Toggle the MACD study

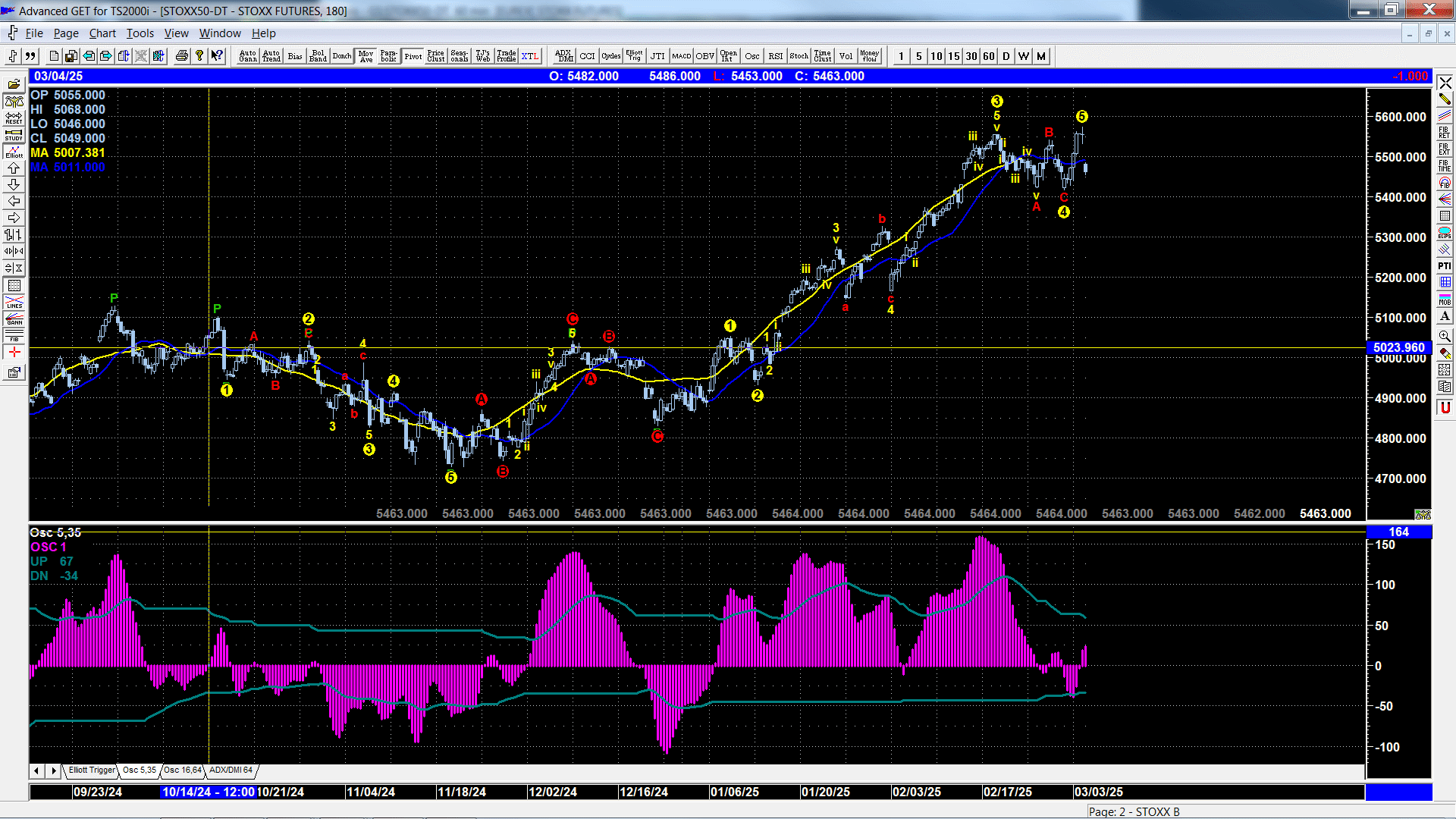pos(682,56)
